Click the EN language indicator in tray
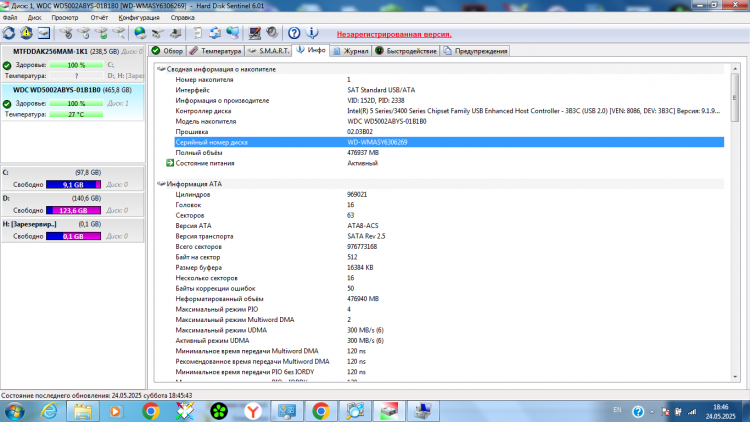This screenshot has width=750, height=422. (617, 410)
